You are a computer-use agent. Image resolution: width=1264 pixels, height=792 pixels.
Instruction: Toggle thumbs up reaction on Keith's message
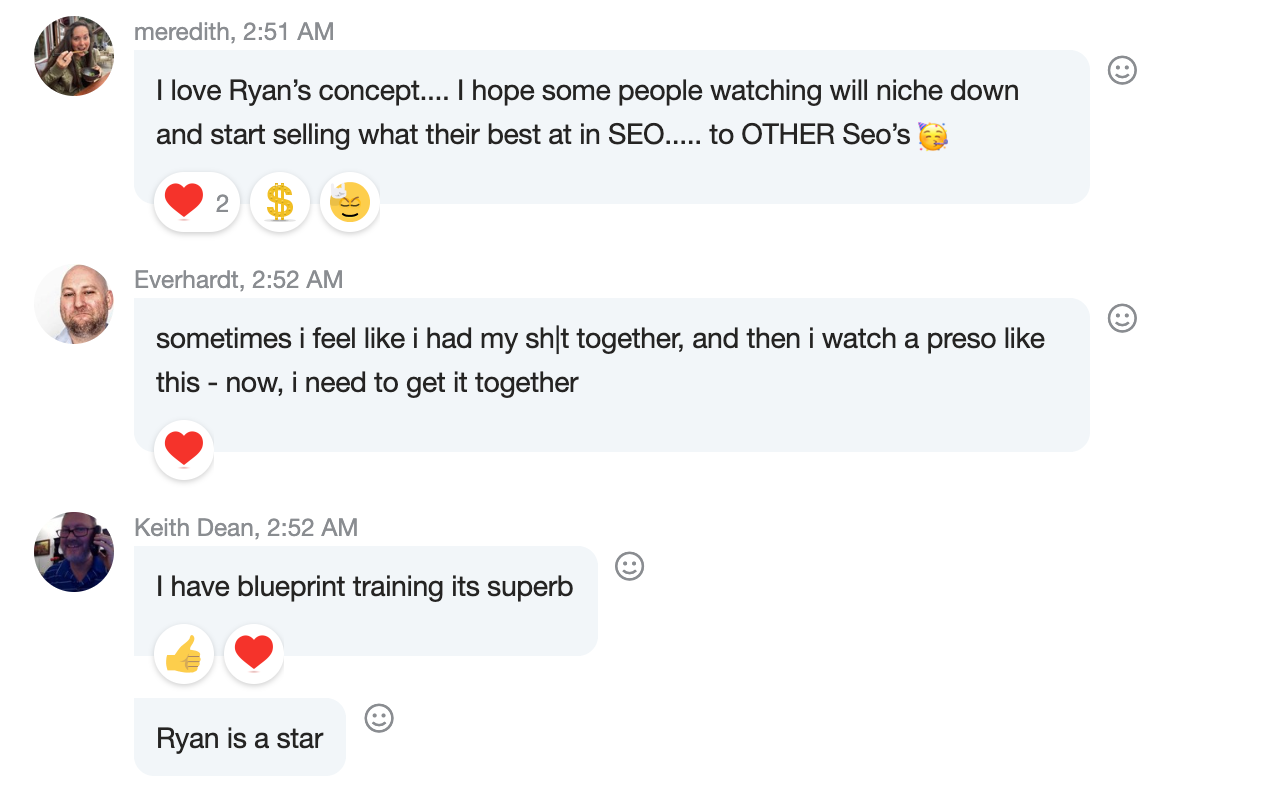pos(184,654)
